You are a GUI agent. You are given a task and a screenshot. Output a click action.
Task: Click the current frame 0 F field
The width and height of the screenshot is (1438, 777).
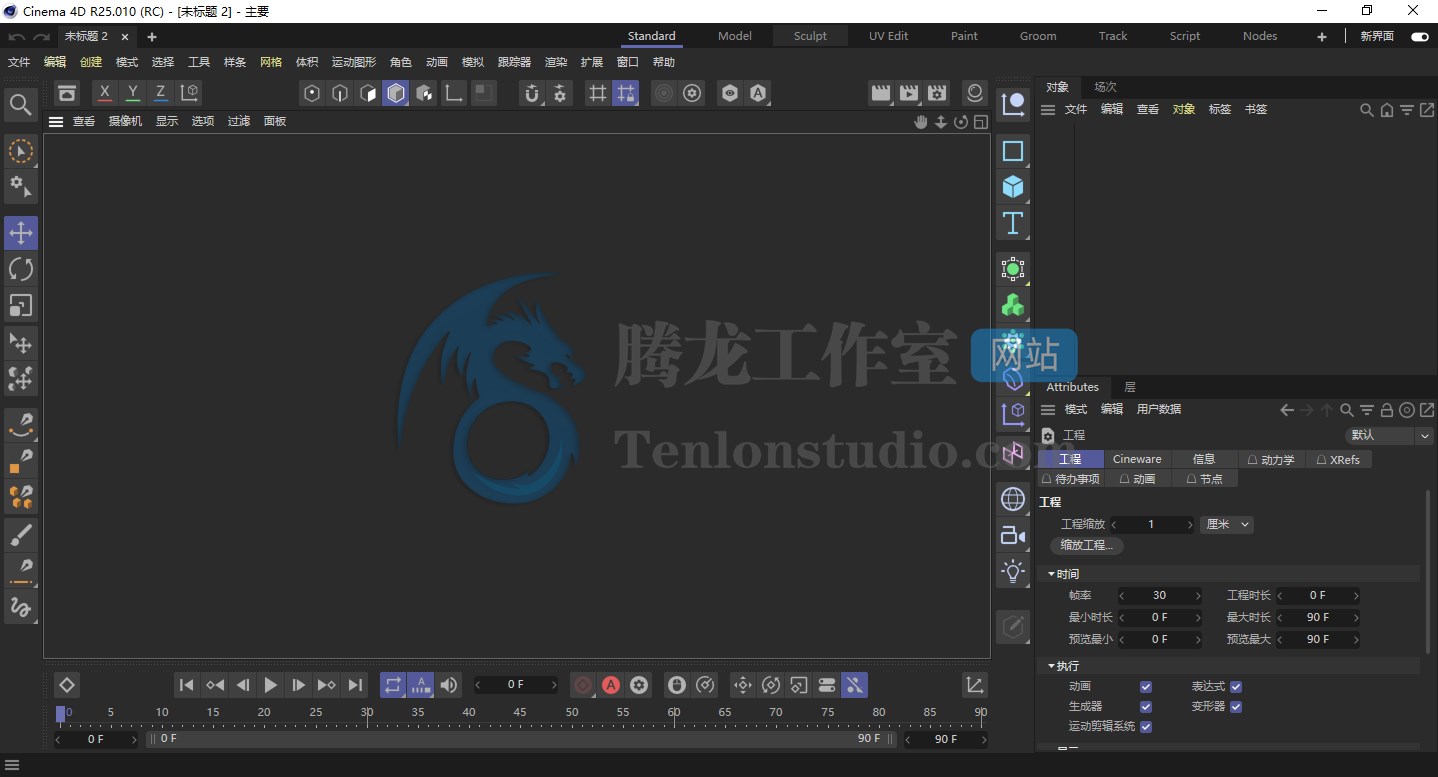tap(516, 685)
